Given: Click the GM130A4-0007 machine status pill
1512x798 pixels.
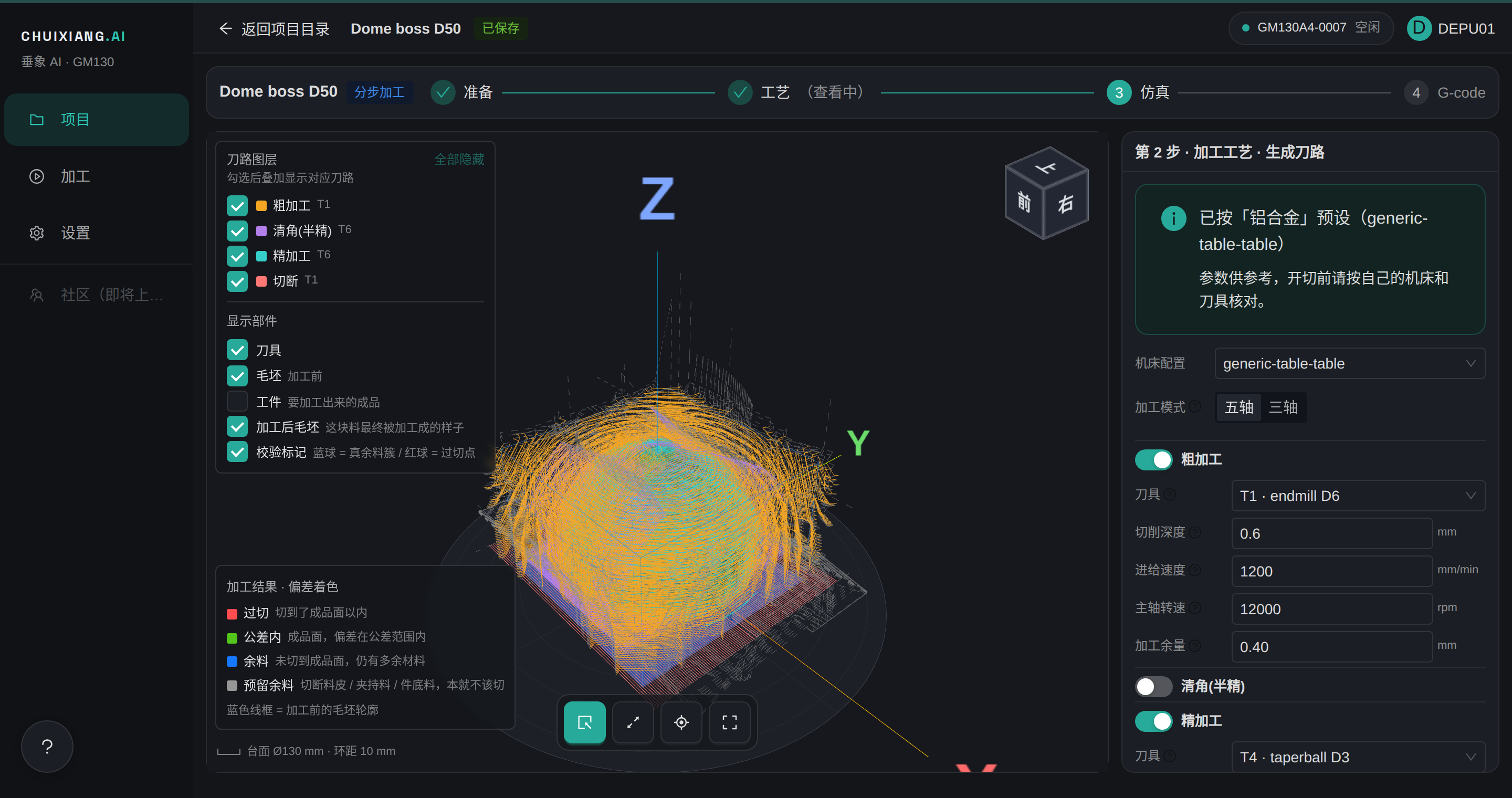Looking at the screenshot, I should coord(1311,28).
